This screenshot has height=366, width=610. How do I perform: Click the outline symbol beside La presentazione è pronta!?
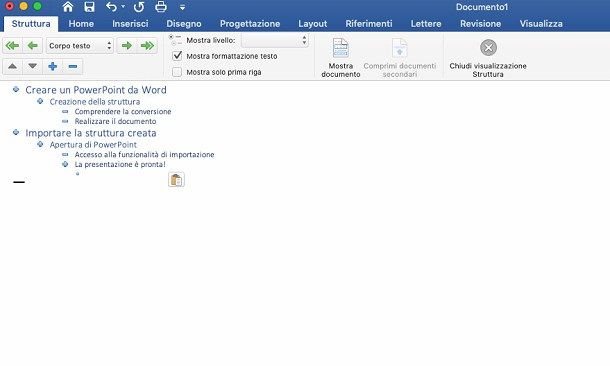65,164
